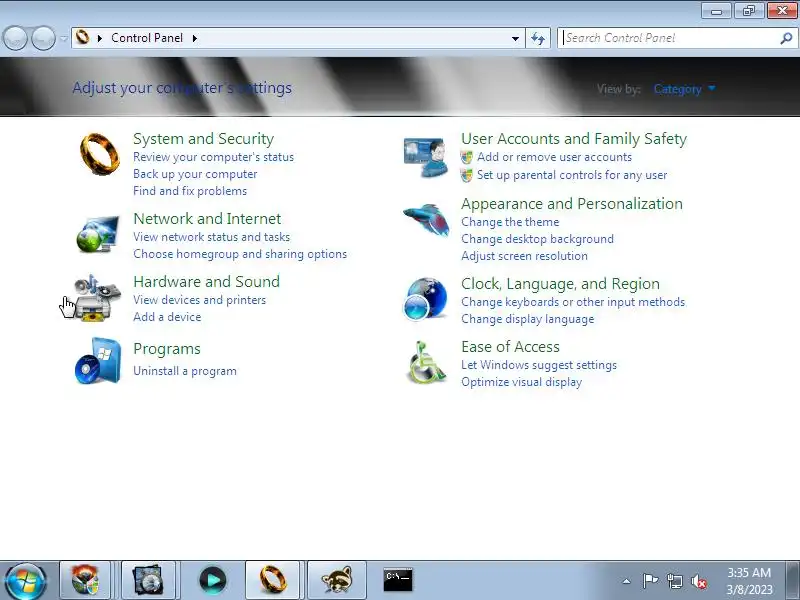Open Back up your computer
The height and width of the screenshot is (600, 800).
[195, 174]
